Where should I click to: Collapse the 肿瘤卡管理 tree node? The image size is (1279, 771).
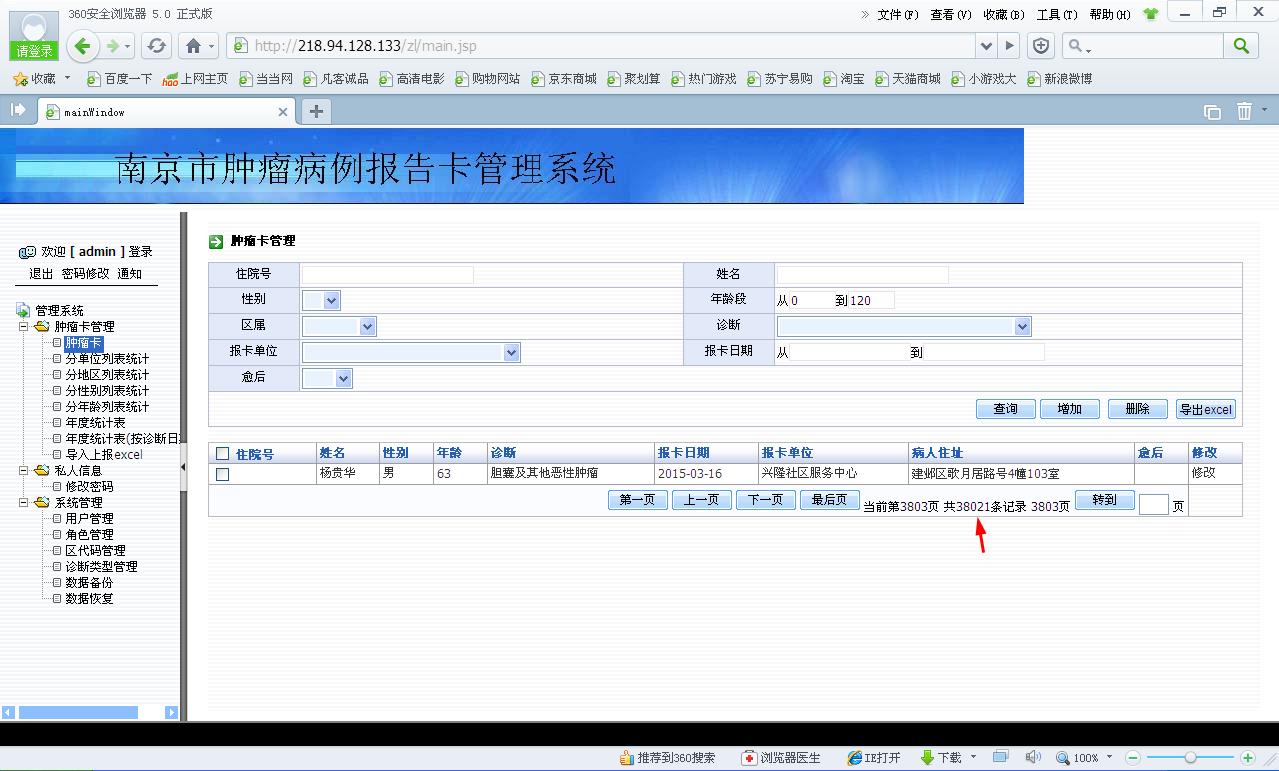[24, 326]
